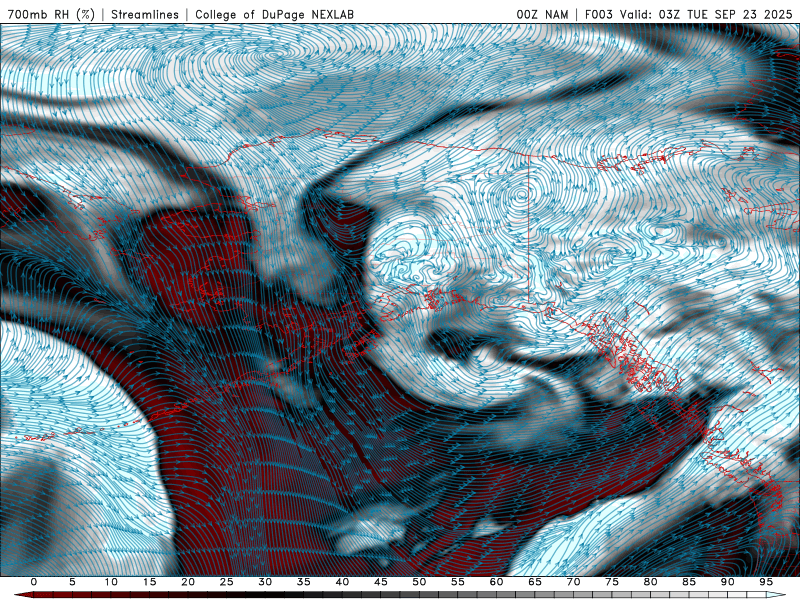Click the colorbar label "10"
The image size is (800, 600).
(111, 582)
